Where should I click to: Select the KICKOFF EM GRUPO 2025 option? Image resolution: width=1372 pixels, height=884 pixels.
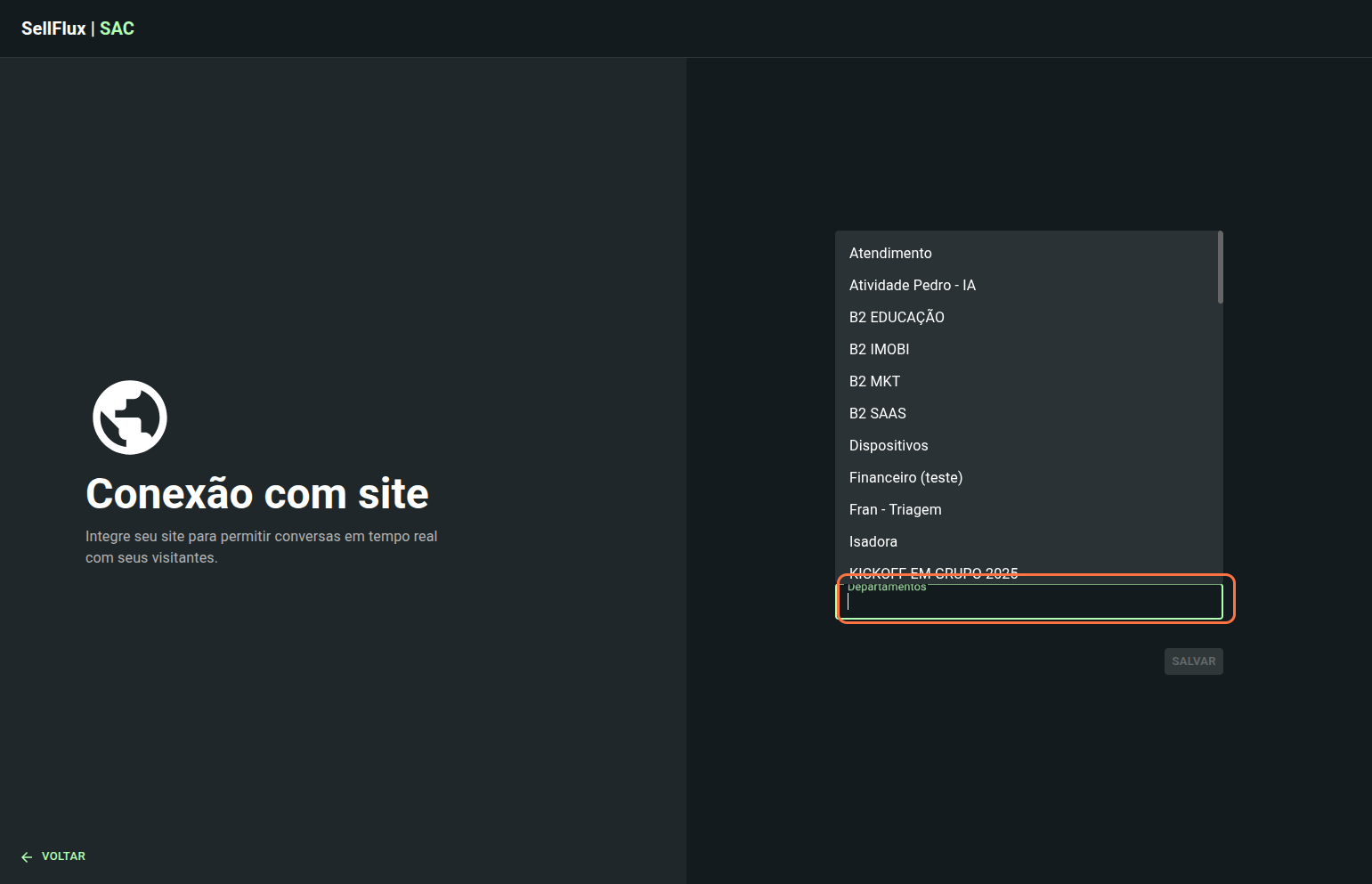(933, 572)
